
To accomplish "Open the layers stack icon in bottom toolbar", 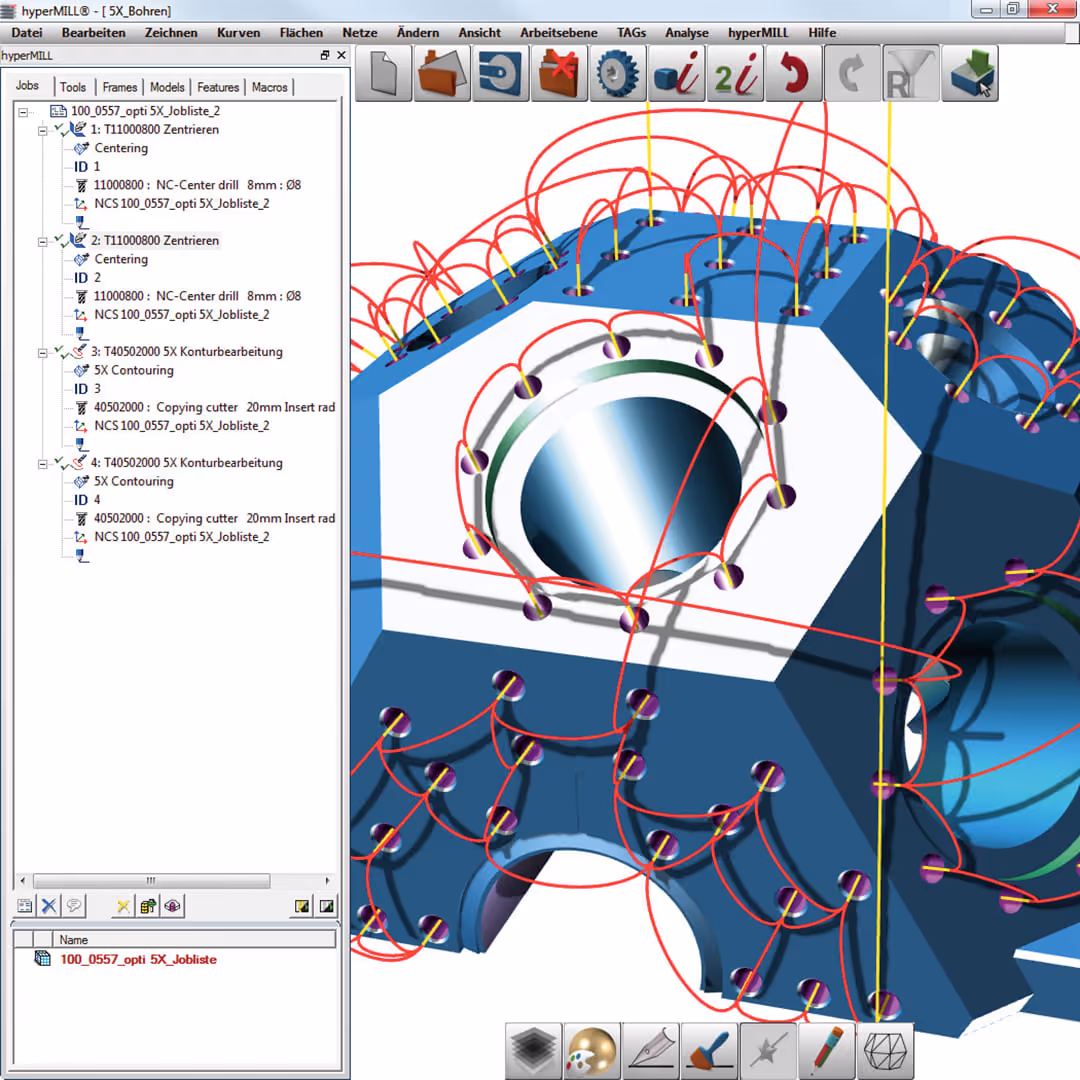I will click(x=533, y=1051).
